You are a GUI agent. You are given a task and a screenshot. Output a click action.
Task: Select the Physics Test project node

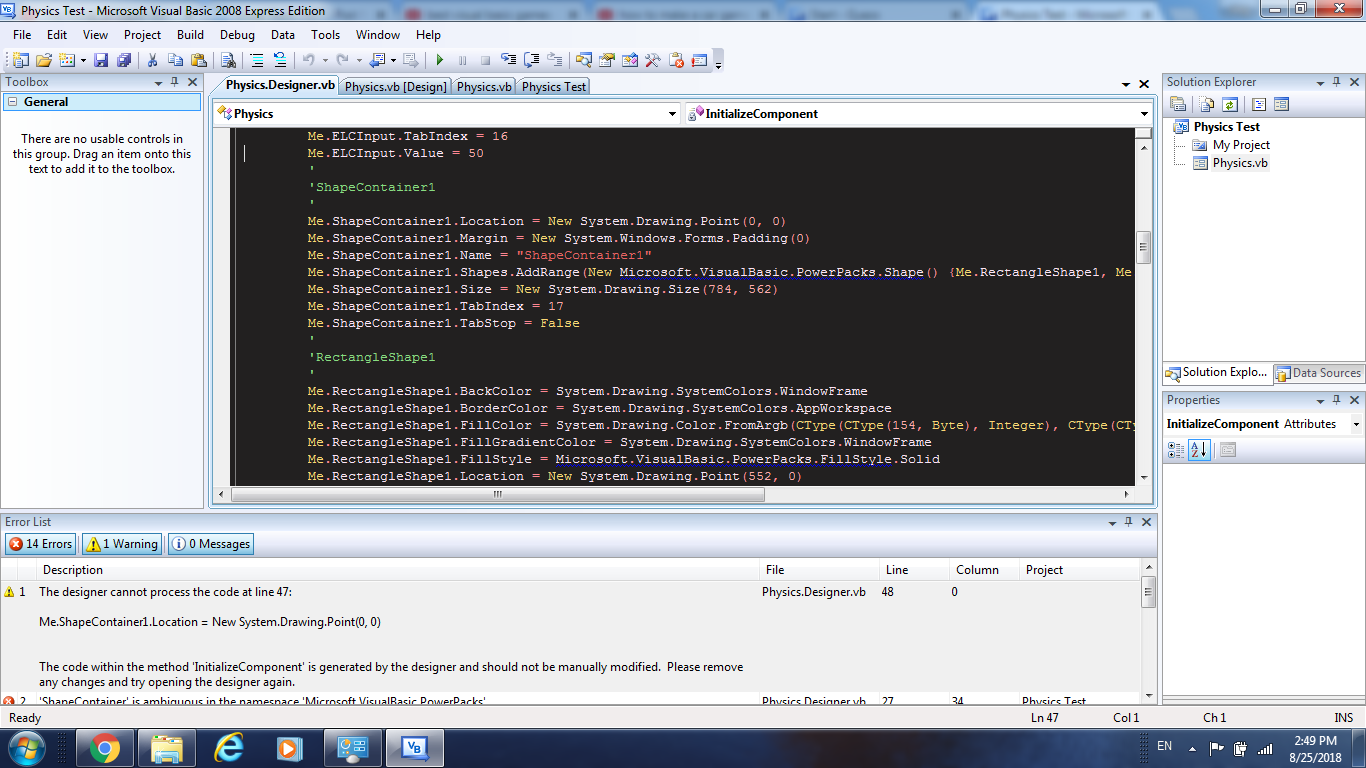[x=1226, y=127]
